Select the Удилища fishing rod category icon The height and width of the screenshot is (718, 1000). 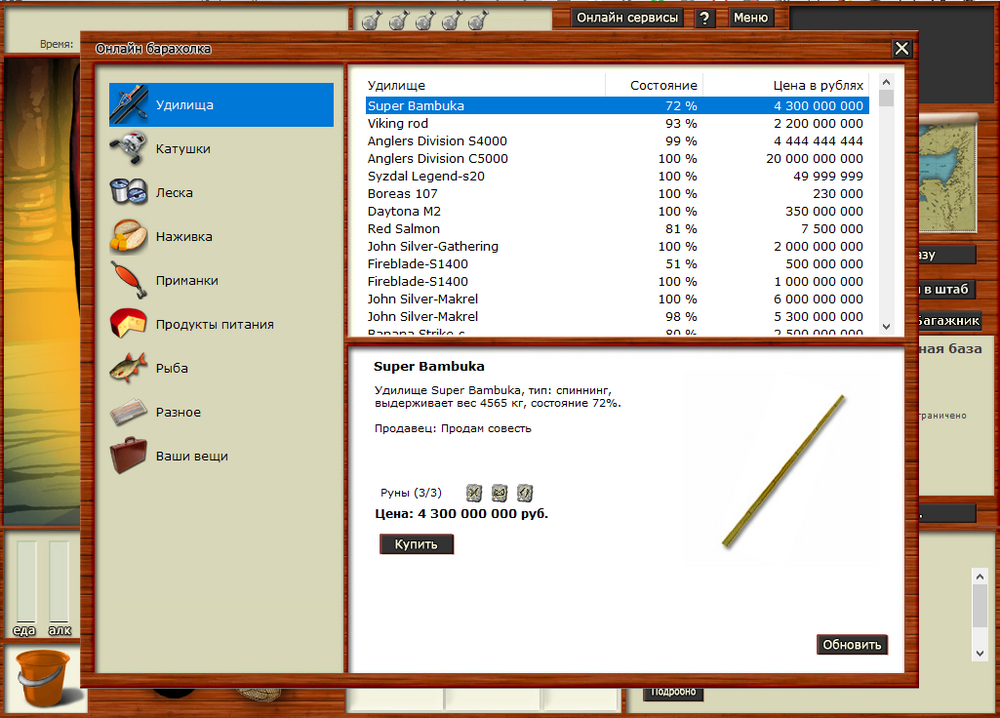[x=129, y=104]
